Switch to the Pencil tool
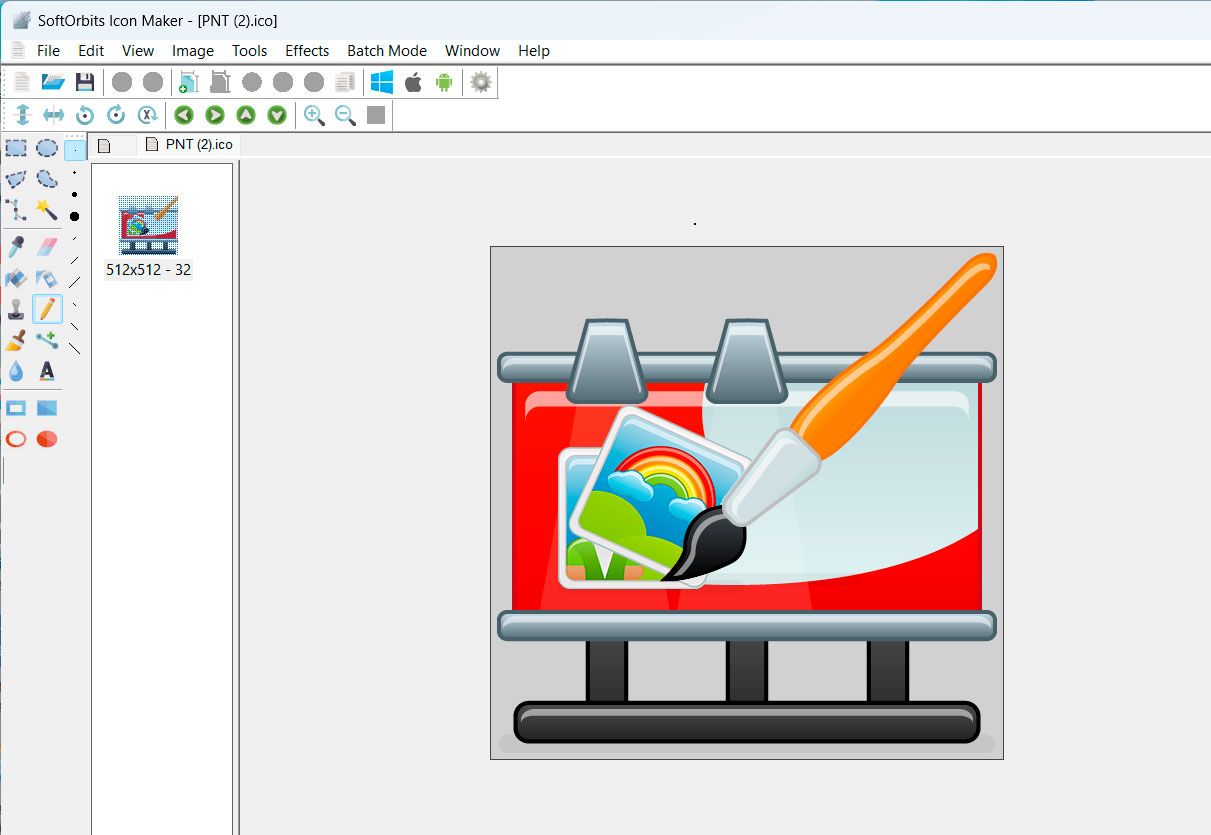This screenshot has height=835, width=1211. (47, 308)
